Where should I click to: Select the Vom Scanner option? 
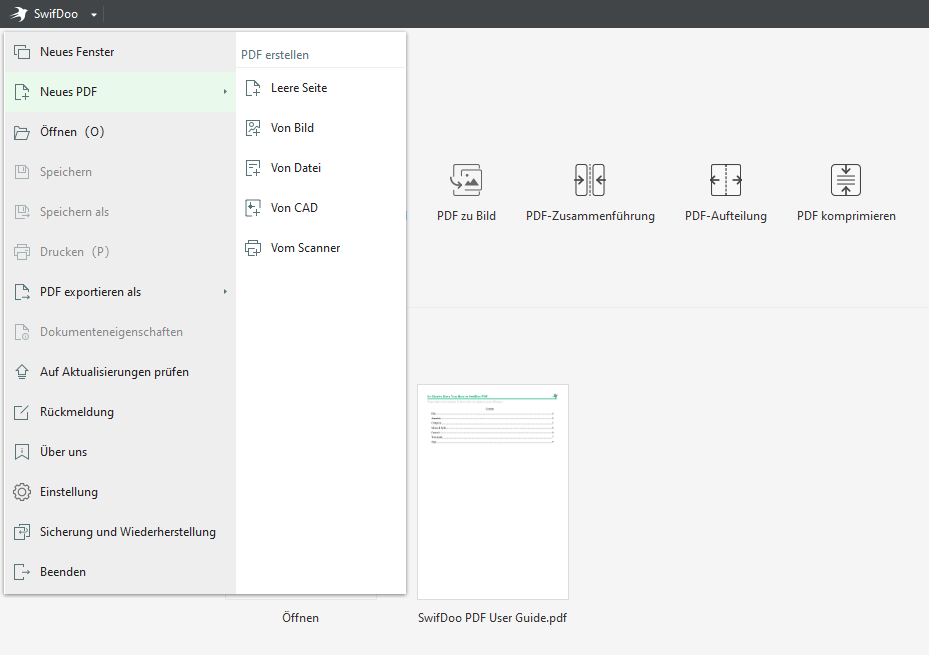[321, 248]
